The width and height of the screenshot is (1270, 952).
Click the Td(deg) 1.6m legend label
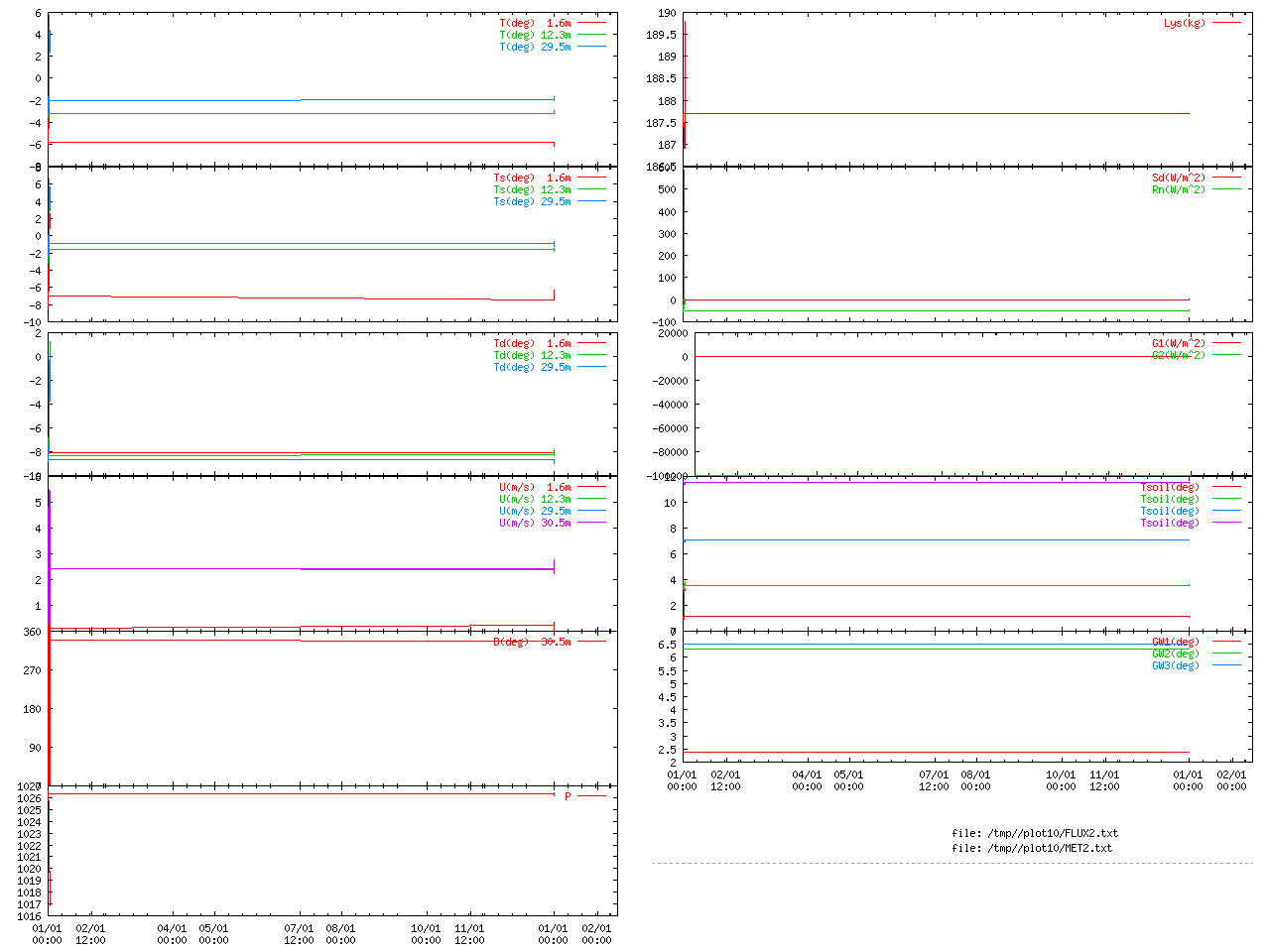532,343
